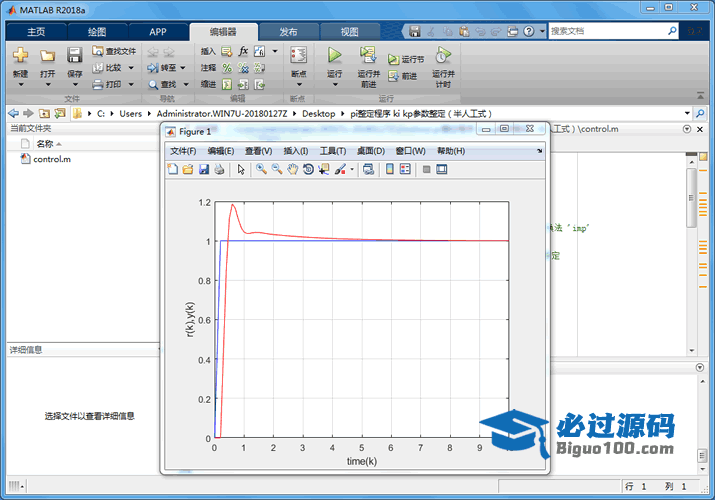The height and width of the screenshot is (500, 715).
Task: Open the Figure 1 File menu
Action: click(x=183, y=151)
